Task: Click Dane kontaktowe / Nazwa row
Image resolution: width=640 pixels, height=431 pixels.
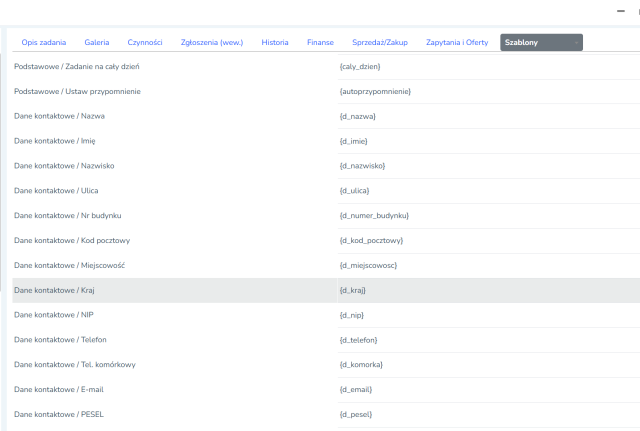Action: (326, 116)
